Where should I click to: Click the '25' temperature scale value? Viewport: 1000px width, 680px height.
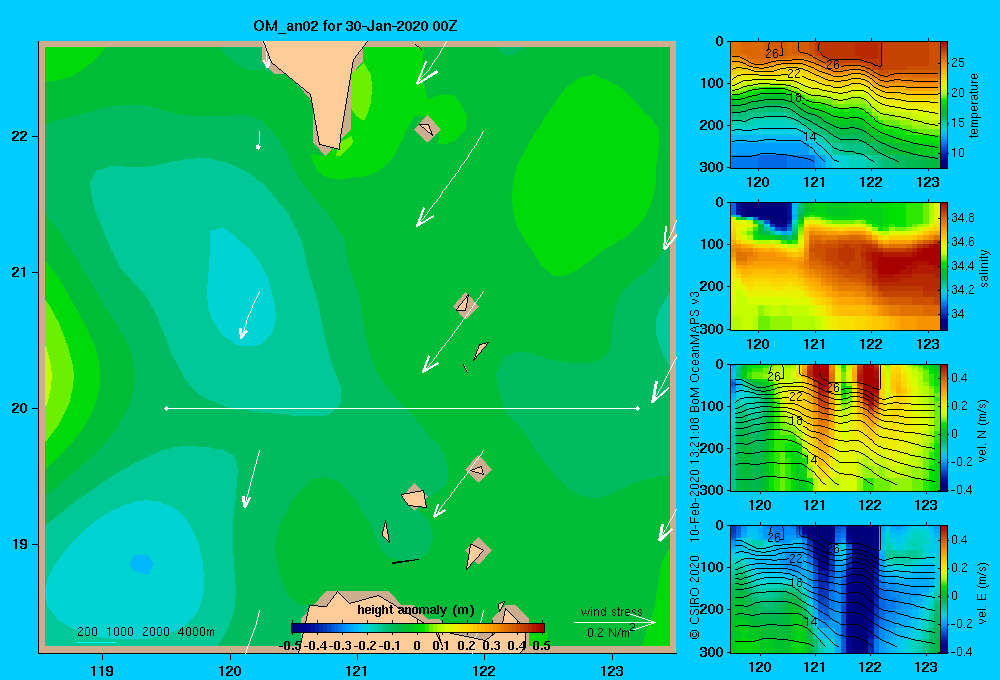tap(957, 63)
